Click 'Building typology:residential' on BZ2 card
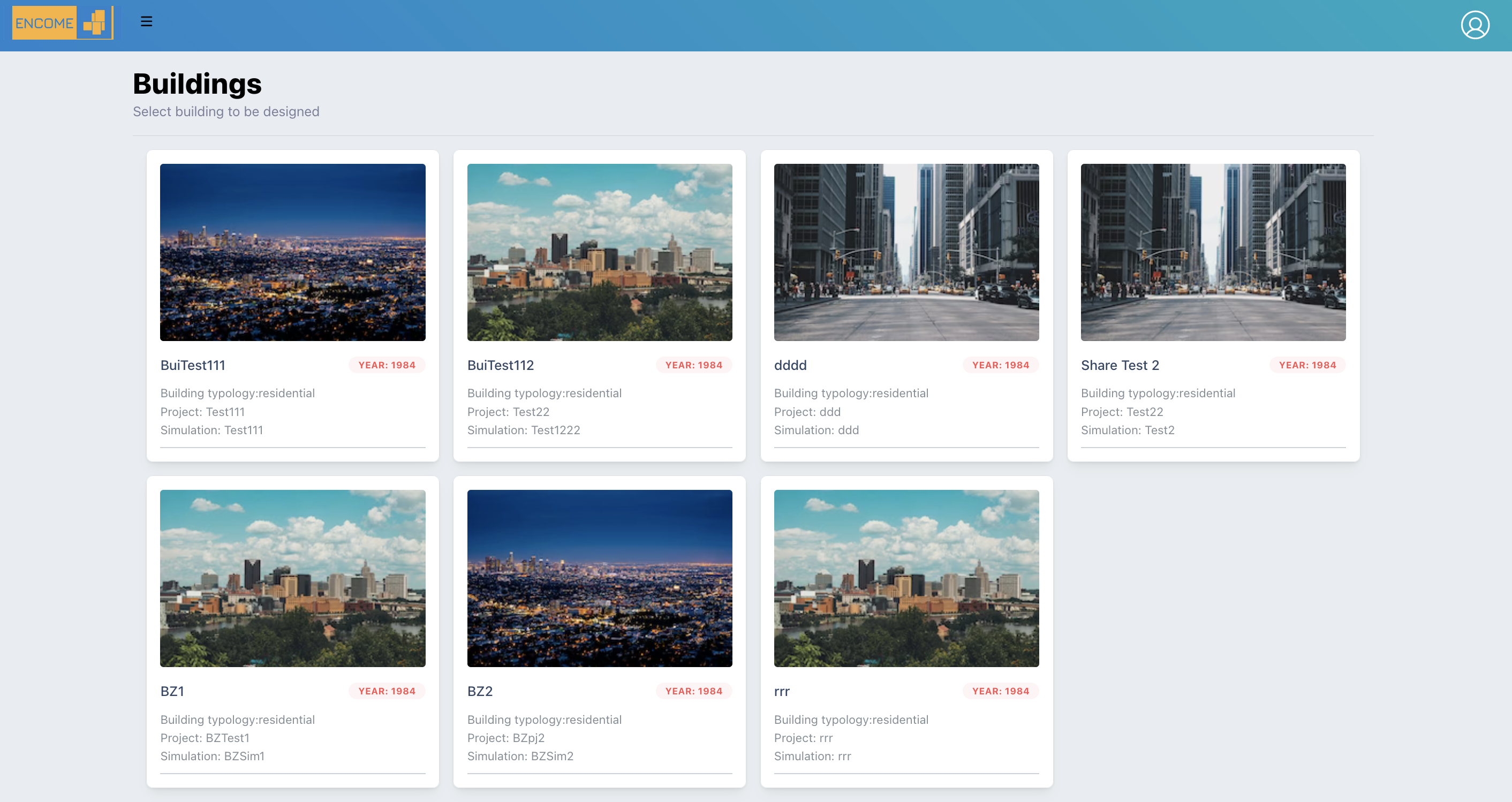 (544, 719)
